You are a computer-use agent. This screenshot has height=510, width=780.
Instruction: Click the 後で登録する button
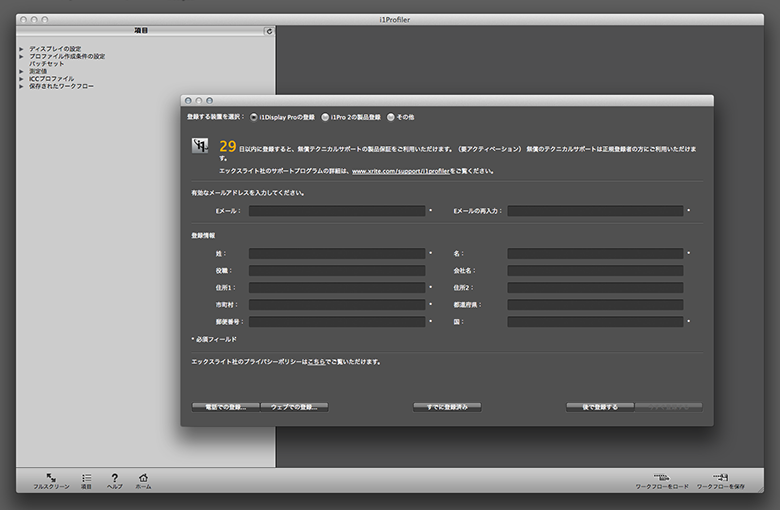pyautogui.click(x=600, y=407)
